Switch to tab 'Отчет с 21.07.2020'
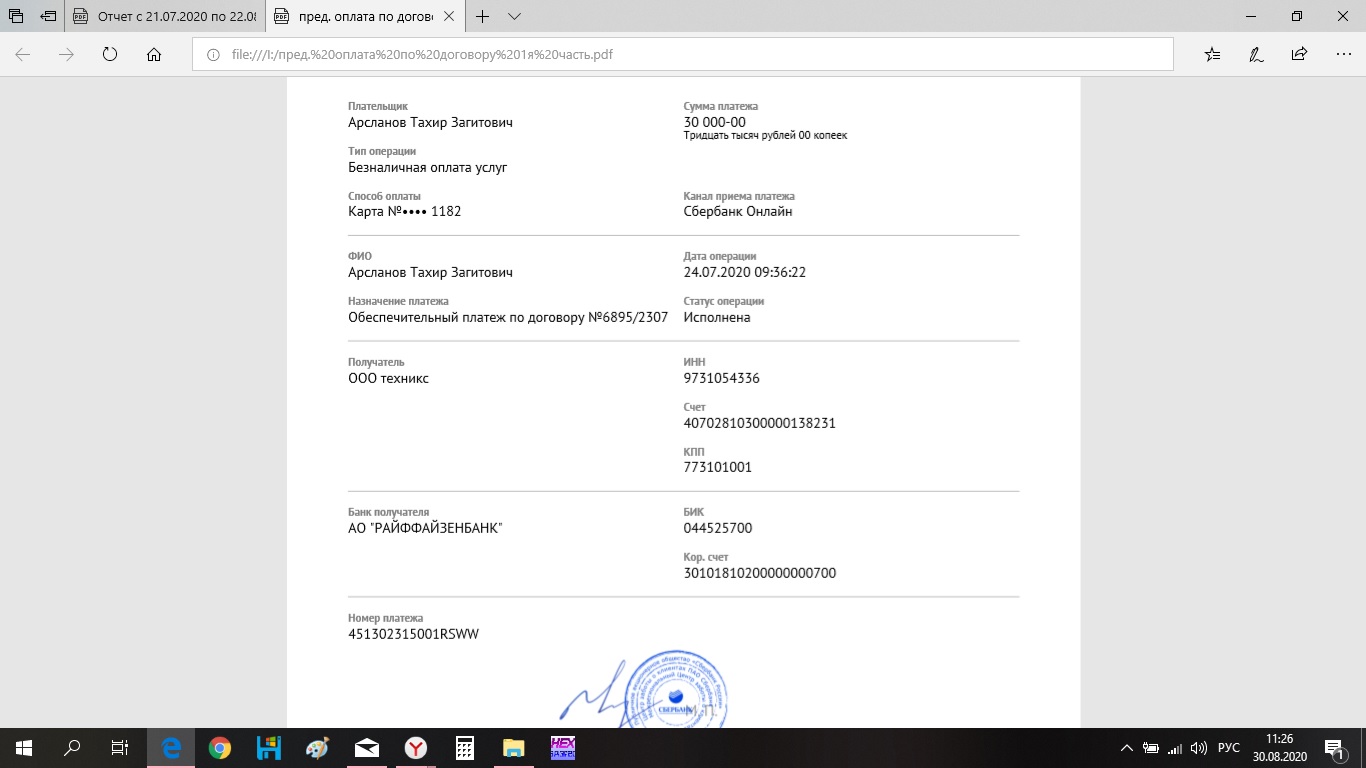 [165, 17]
